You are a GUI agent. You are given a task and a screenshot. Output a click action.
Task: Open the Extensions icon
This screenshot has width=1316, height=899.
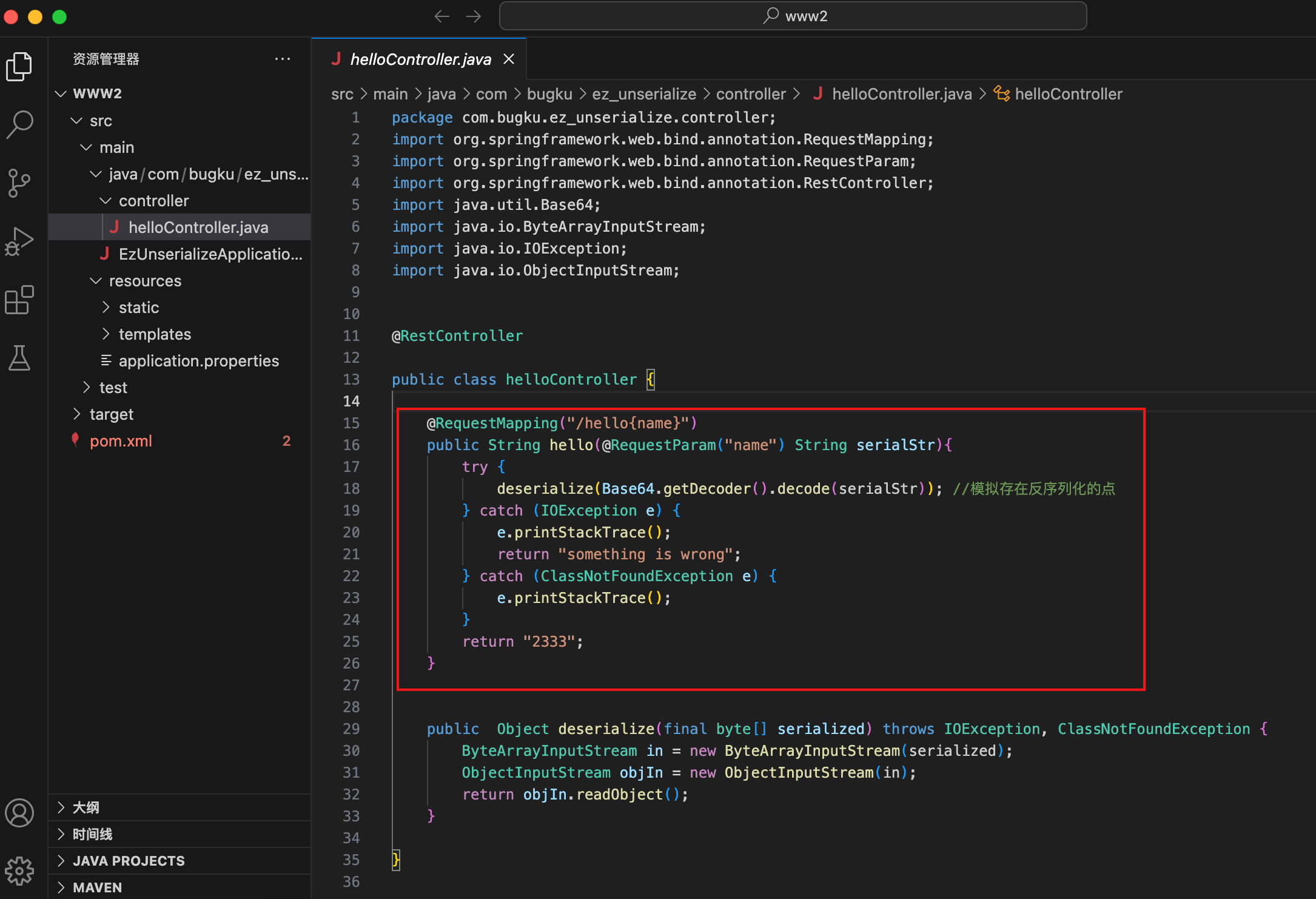[x=20, y=300]
